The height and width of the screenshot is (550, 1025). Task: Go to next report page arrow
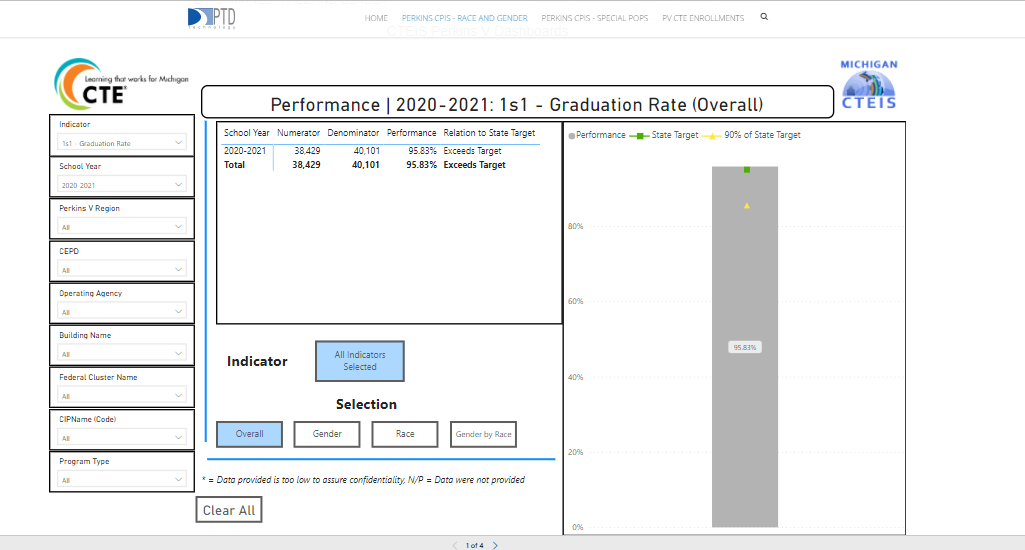click(495, 545)
